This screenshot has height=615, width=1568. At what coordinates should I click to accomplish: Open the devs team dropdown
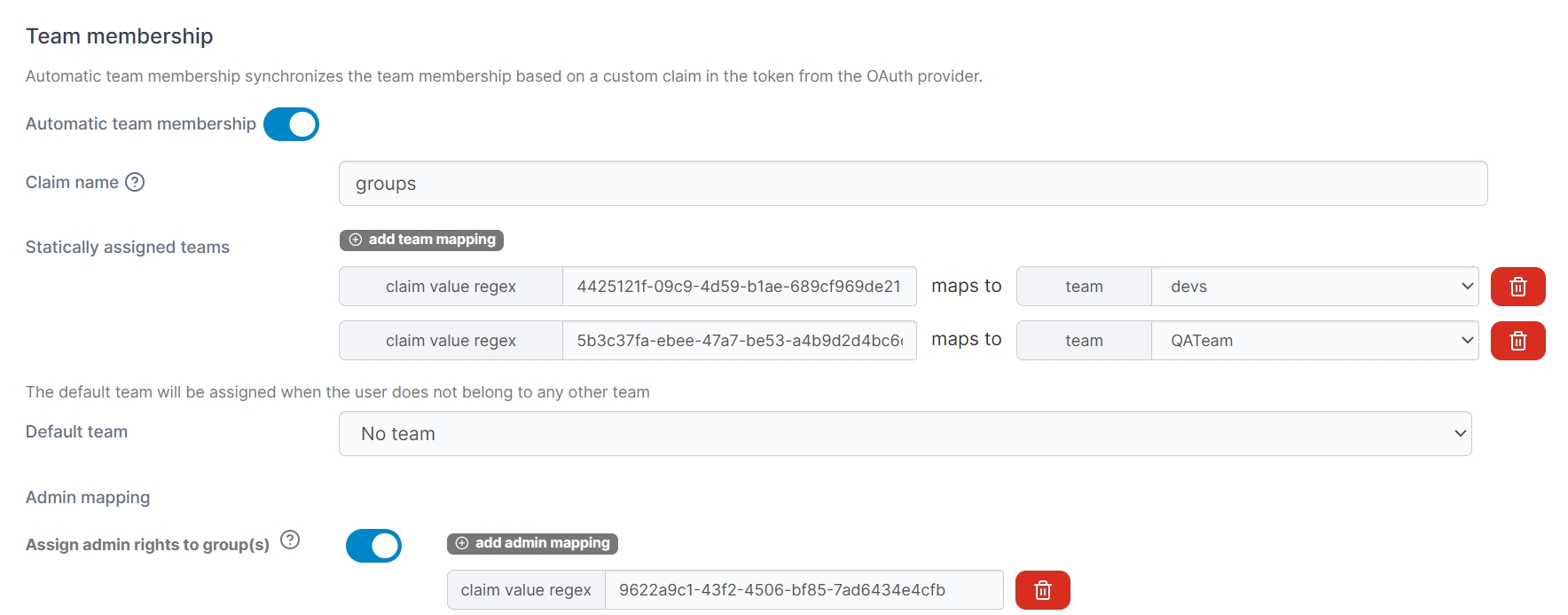(1313, 287)
